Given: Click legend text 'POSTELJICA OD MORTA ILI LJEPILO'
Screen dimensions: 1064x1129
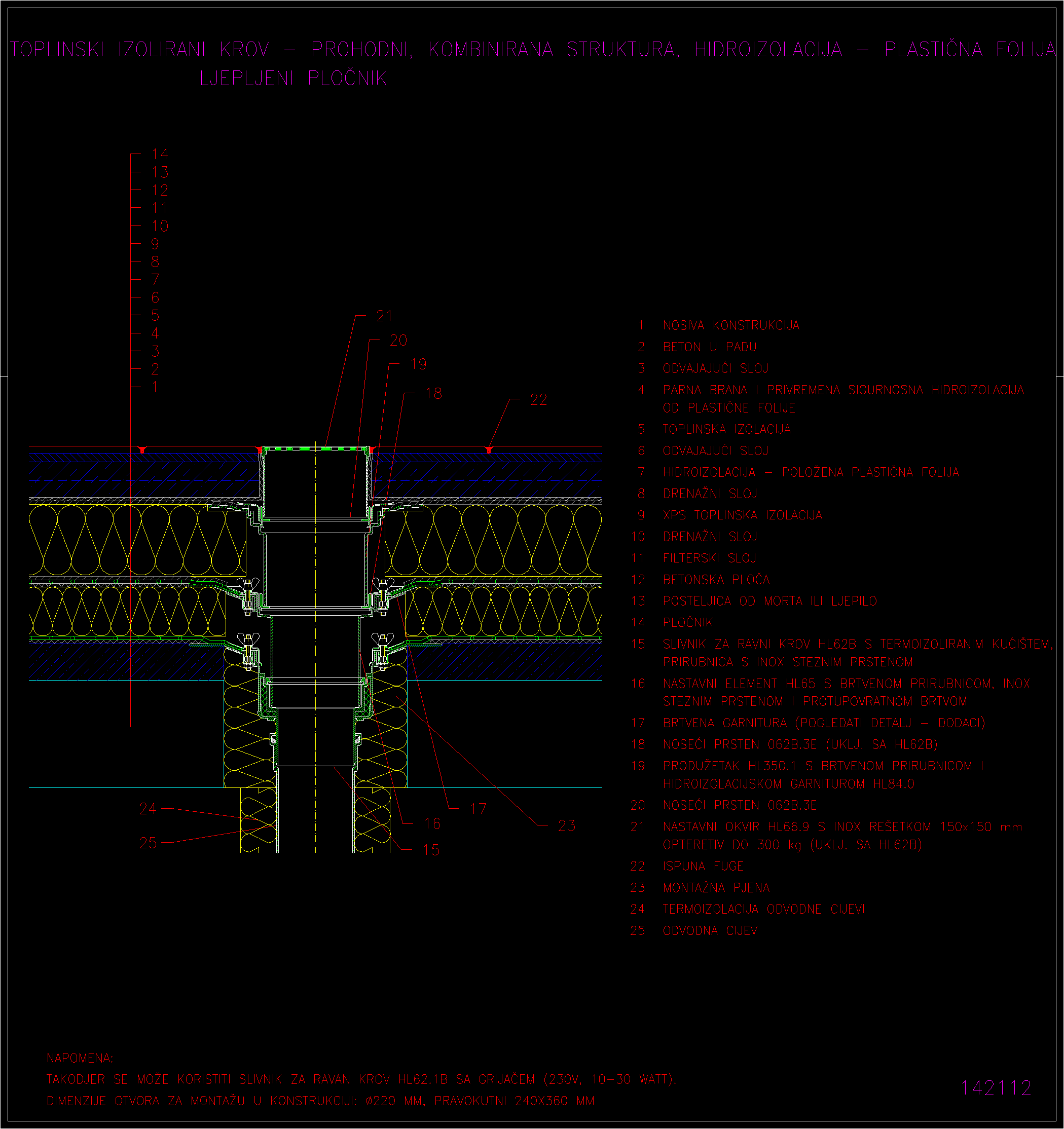Looking at the screenshot, I should pos(769,601).
